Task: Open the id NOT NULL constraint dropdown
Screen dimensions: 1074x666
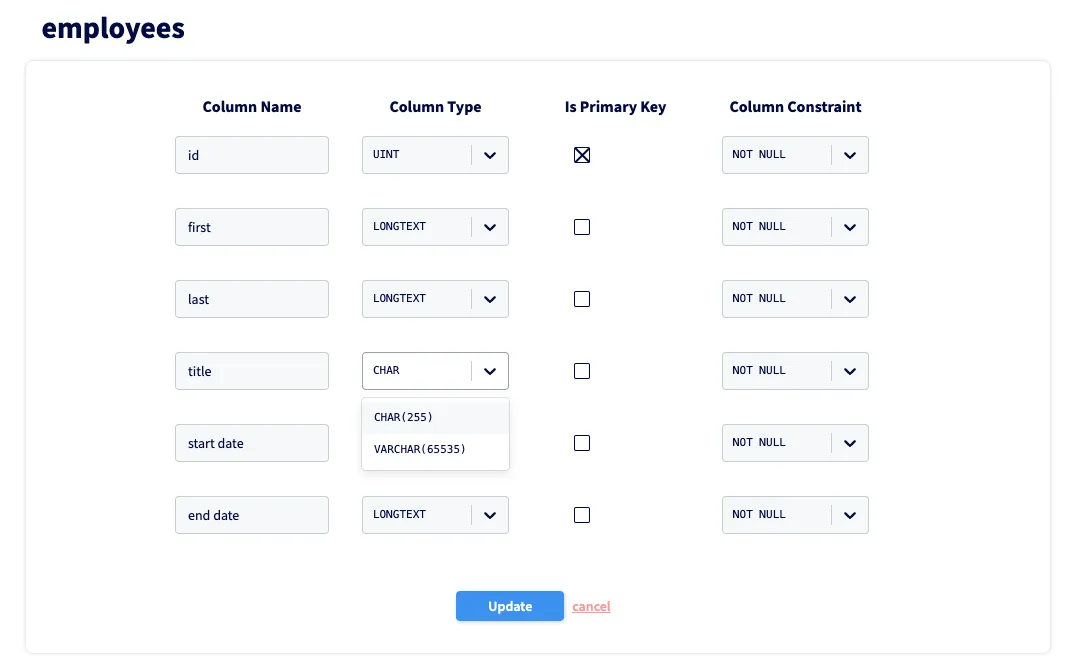Action: [x=849, y=155]
